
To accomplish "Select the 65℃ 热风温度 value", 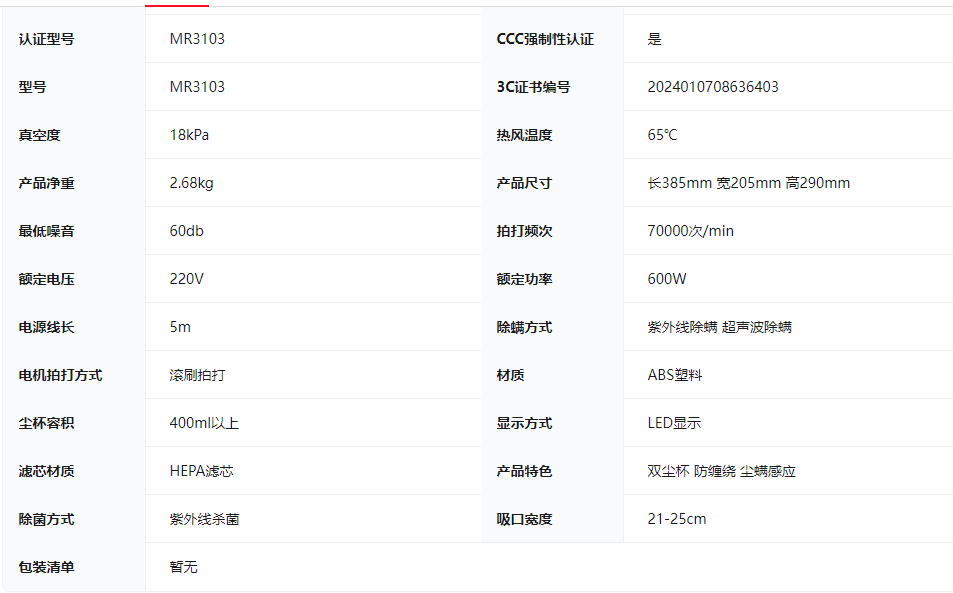I will click(x=662, y=135).
